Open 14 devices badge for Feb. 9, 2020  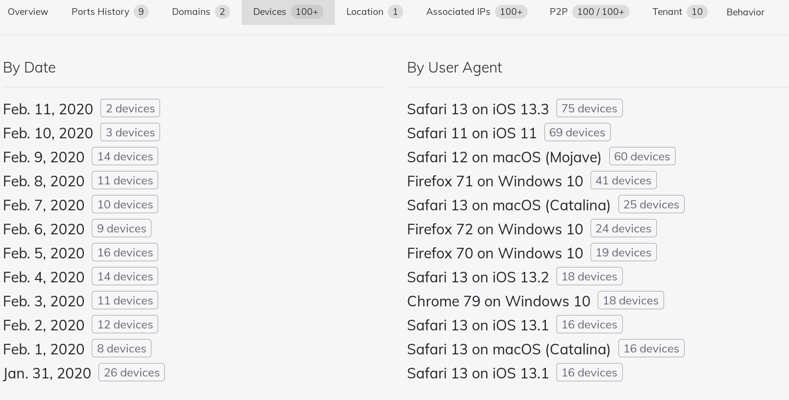click(x=125, y=156)
